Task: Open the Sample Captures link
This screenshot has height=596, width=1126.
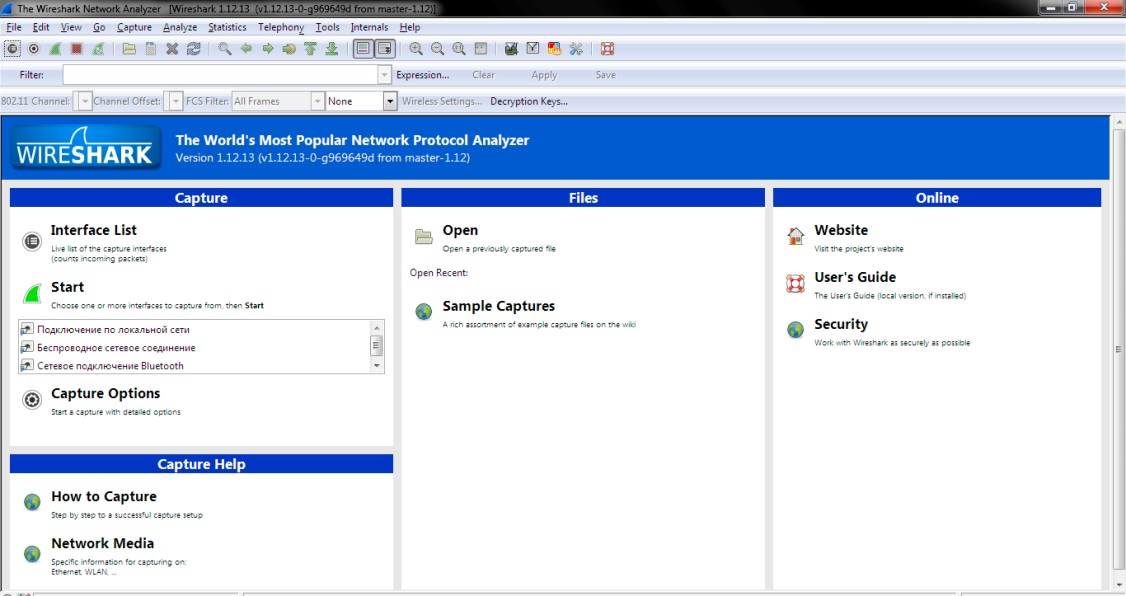Action: pyautogui.click(x=498, y=306)
